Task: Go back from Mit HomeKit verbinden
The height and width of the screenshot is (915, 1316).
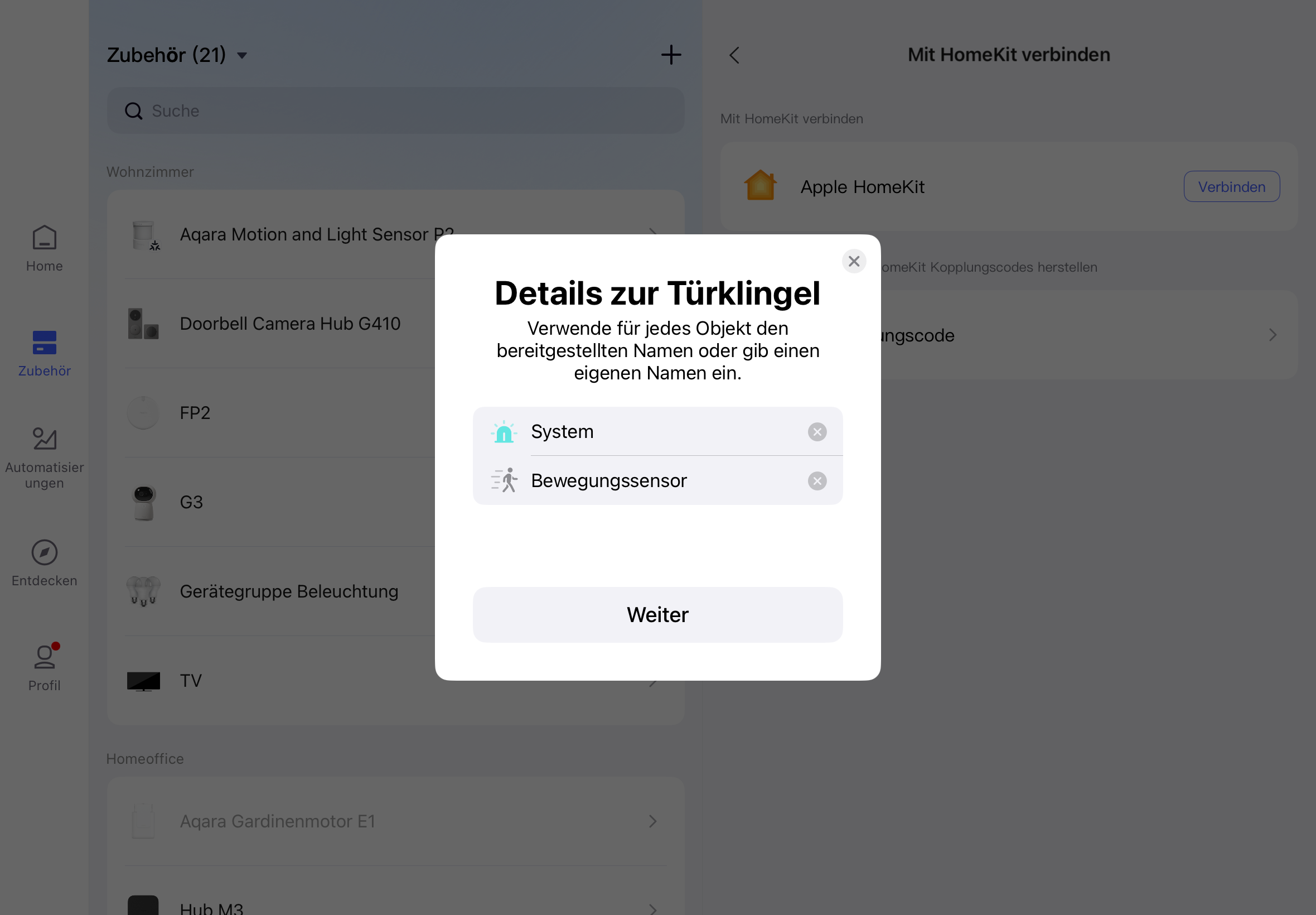Action: 734,55
